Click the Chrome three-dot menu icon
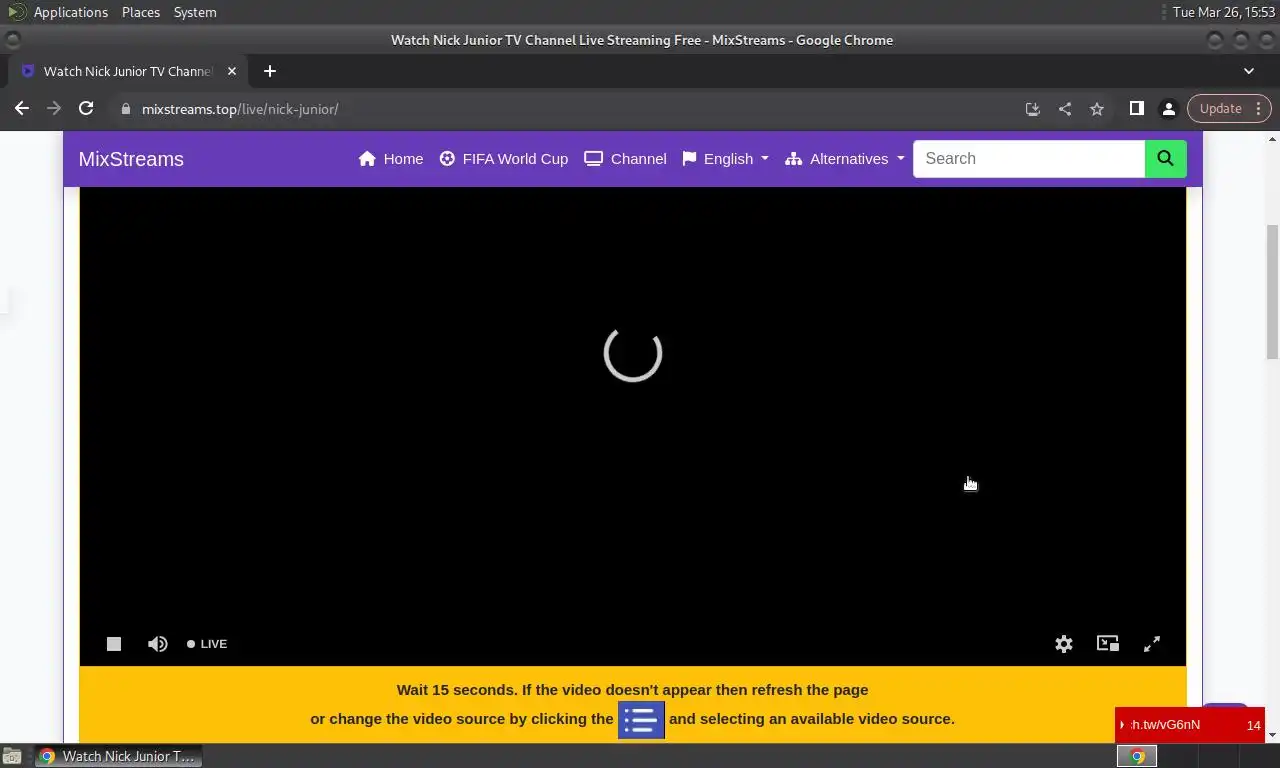Viewport: 1280px width, 768px height. pos(1259,108)
